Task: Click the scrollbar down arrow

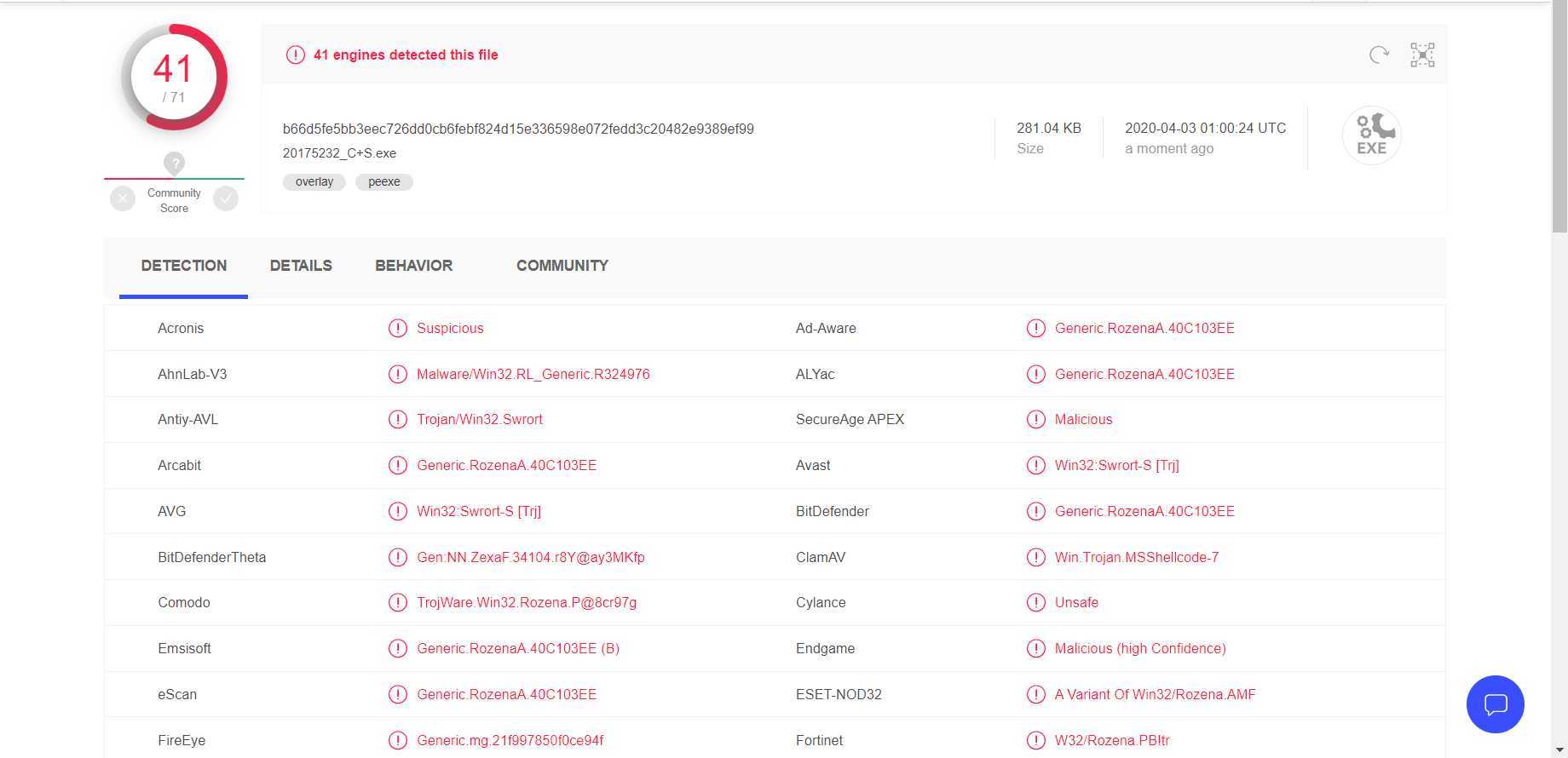Action: (1559, 749)
